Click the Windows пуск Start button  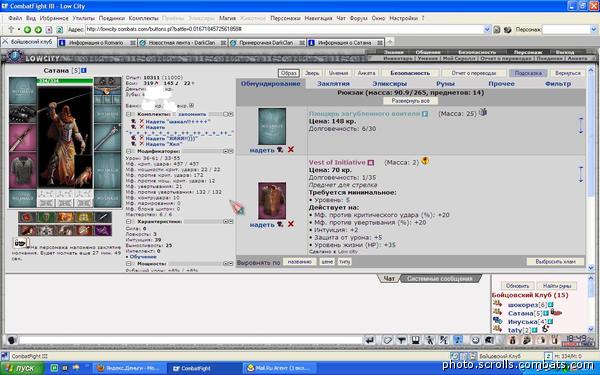21,368
